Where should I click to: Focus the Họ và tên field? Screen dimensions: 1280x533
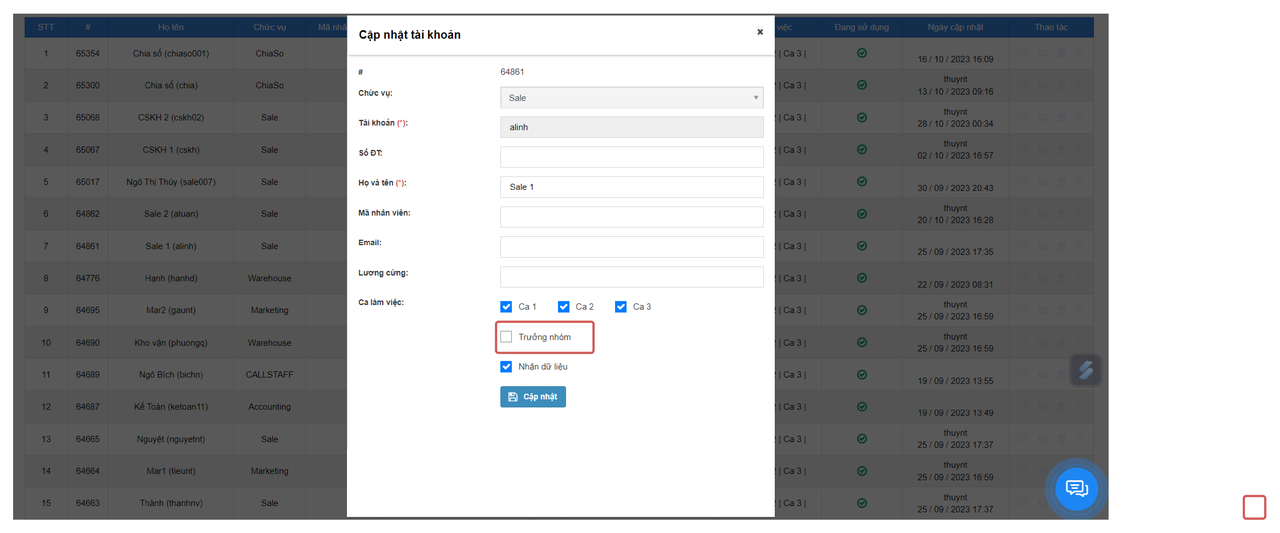tap(631, 187)
